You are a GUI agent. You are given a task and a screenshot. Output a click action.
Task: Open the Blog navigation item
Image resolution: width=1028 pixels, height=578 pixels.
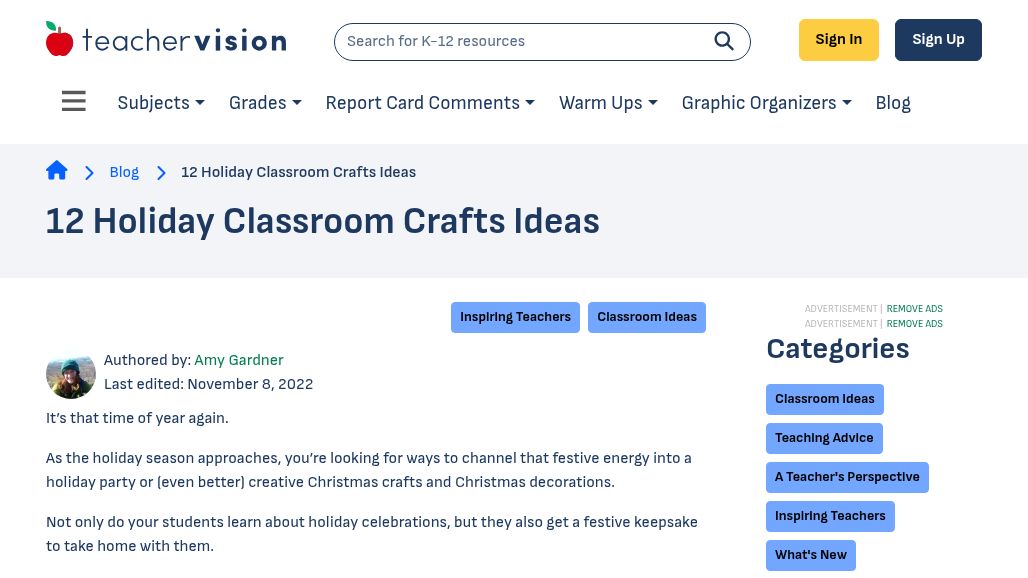[893, 103]
